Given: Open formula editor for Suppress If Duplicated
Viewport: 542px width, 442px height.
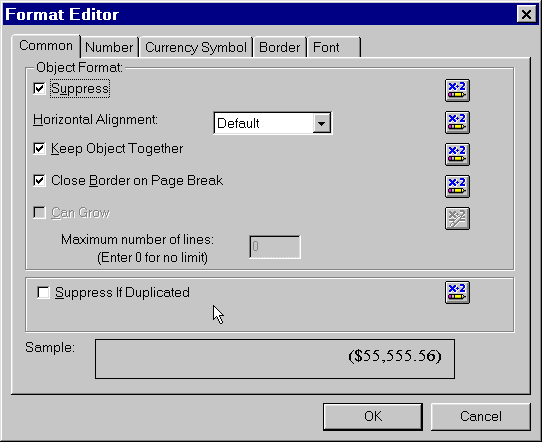Looking at the screenshot, I should pyautogui.click(x=457, y=292).
